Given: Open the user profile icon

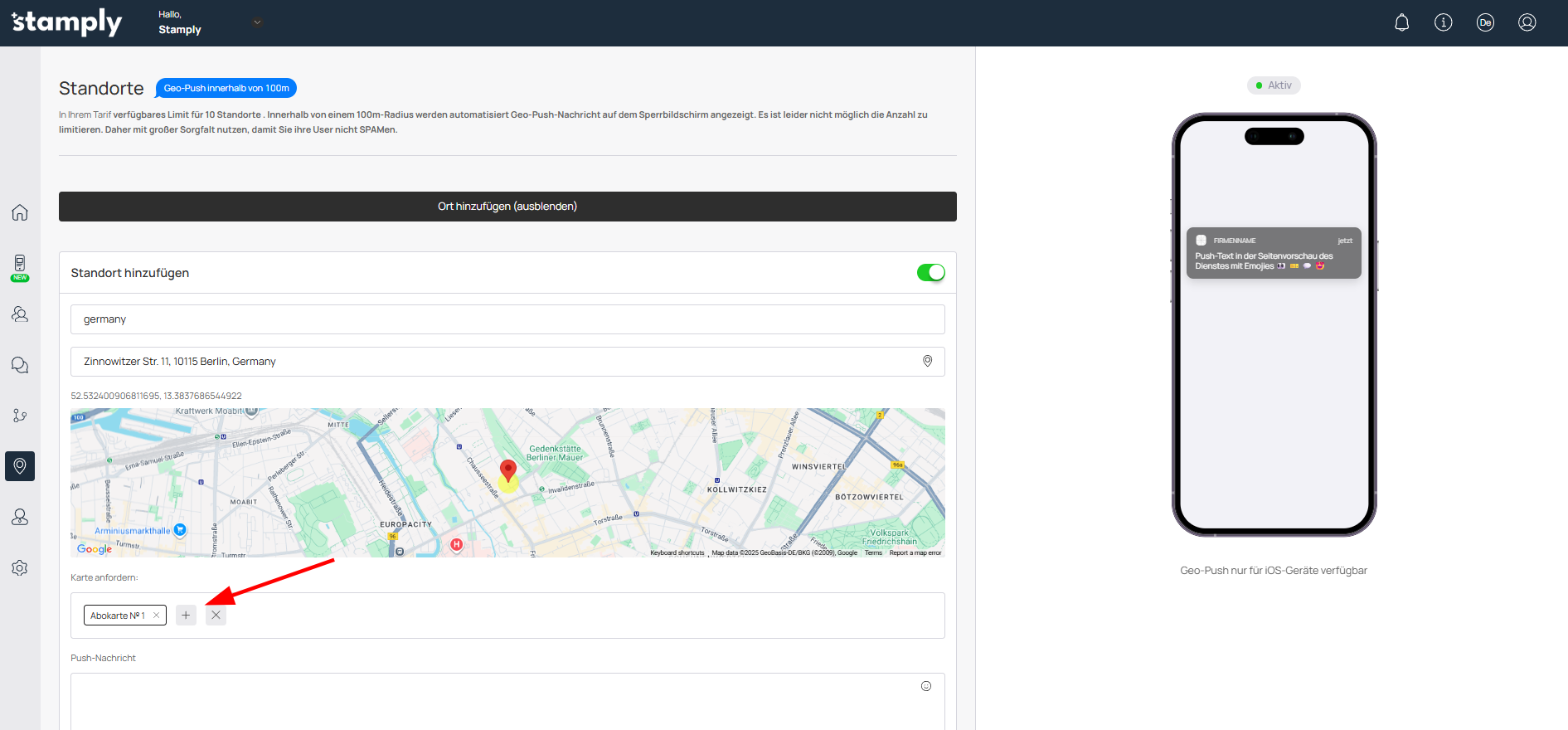Looking at the screenshot, I should pos(1527,22).
